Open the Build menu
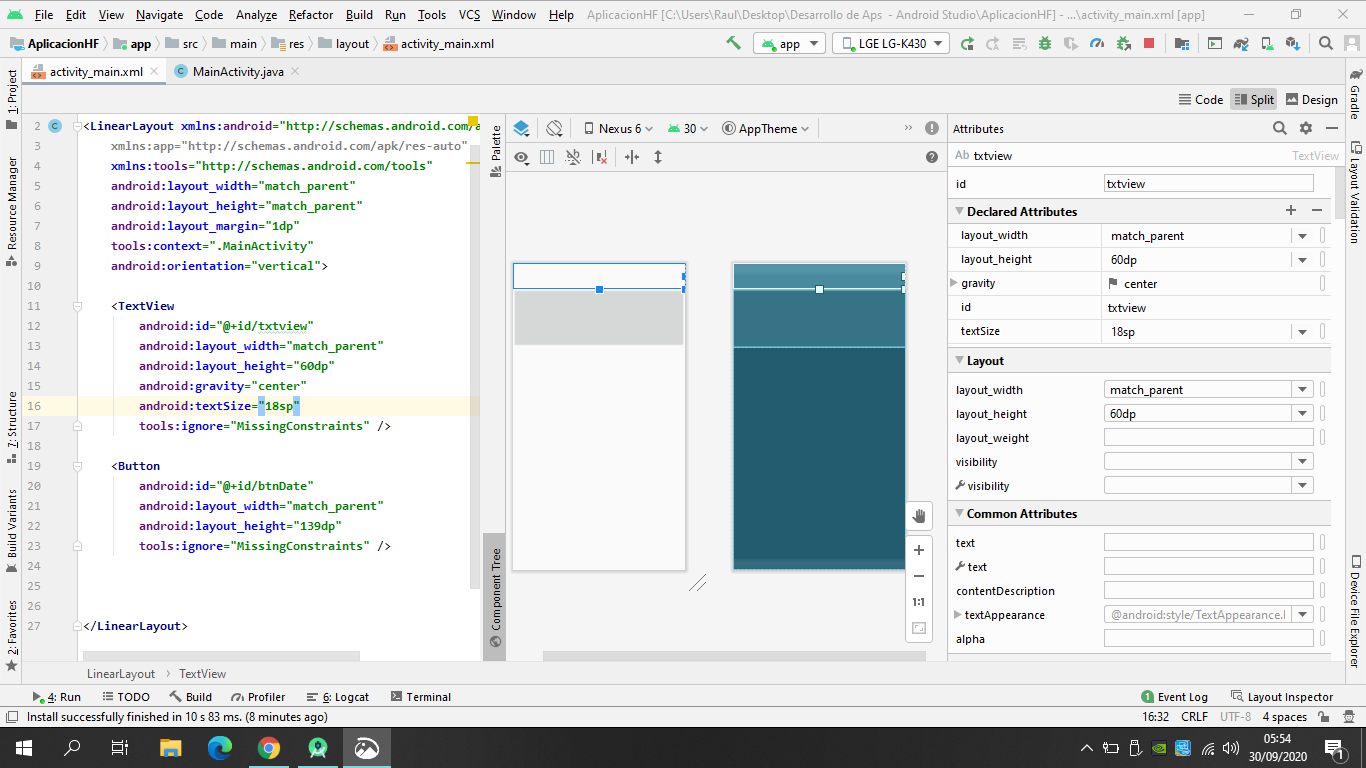1366x768 pixels. tap(359, 15)
